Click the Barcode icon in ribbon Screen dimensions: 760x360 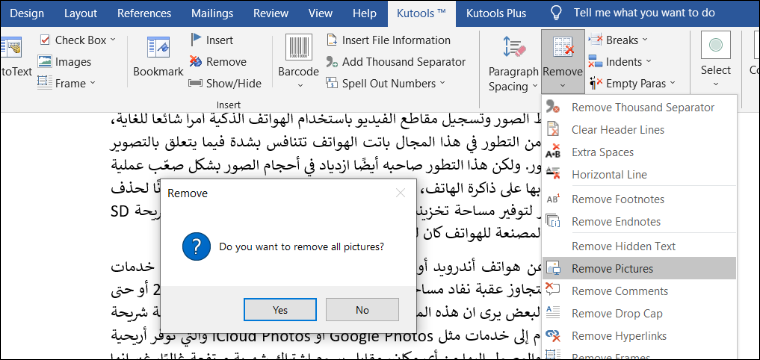[298, 47]
